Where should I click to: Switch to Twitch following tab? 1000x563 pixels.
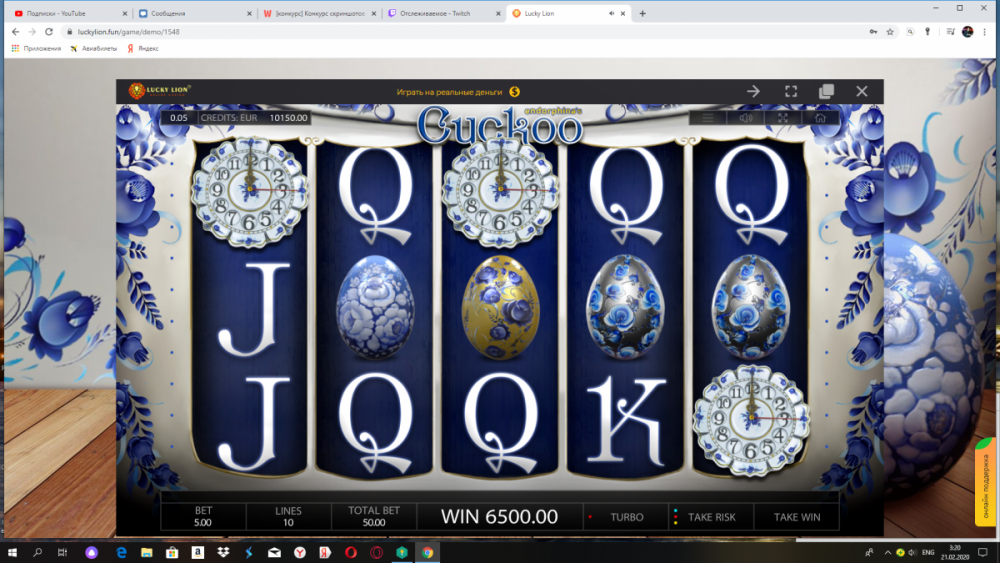(445, 13)
